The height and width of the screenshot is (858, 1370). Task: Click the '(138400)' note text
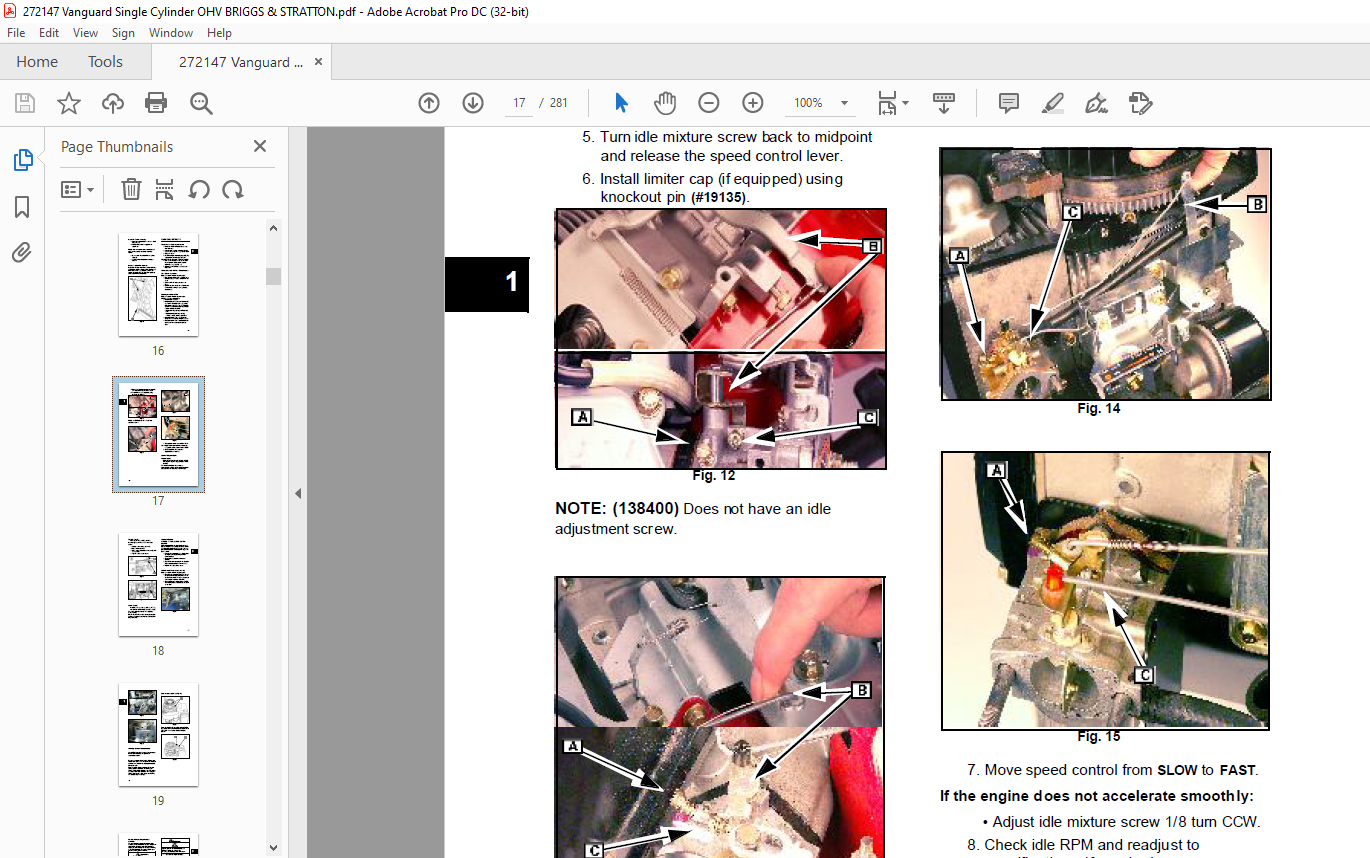click(646, 509)
